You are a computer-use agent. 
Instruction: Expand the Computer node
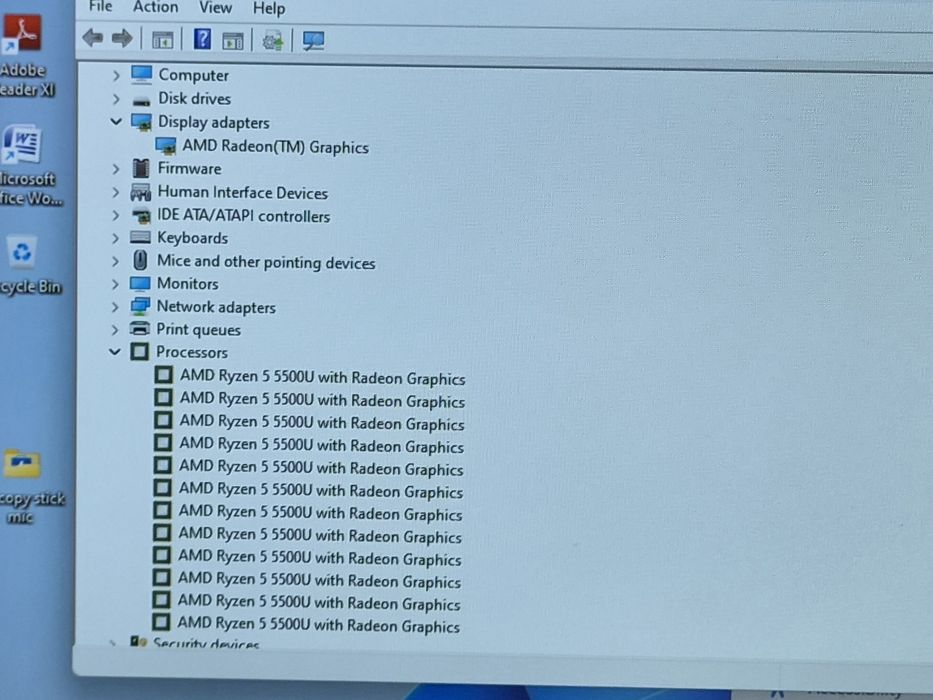tap(116, 76)
